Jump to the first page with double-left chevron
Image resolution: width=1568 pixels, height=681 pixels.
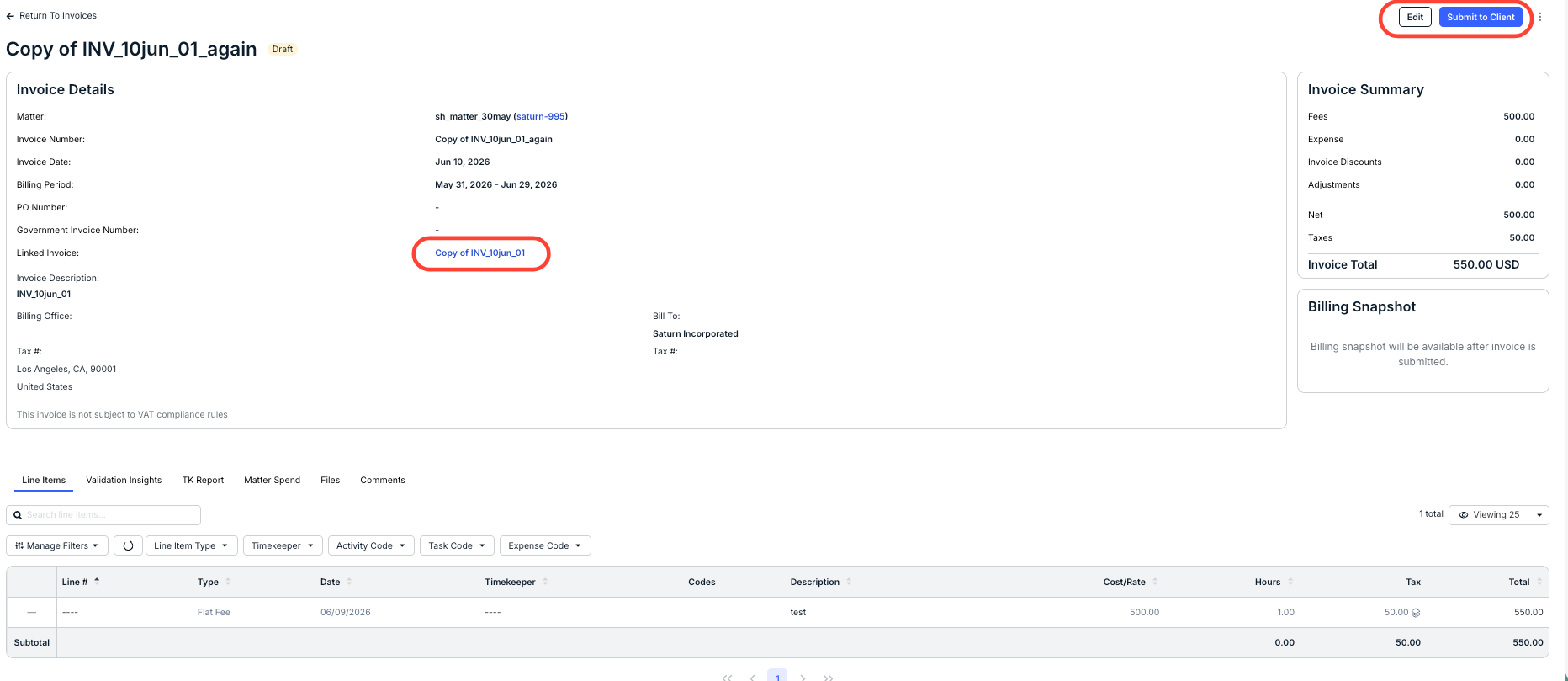pyautogui.click(x=727, y=677)
